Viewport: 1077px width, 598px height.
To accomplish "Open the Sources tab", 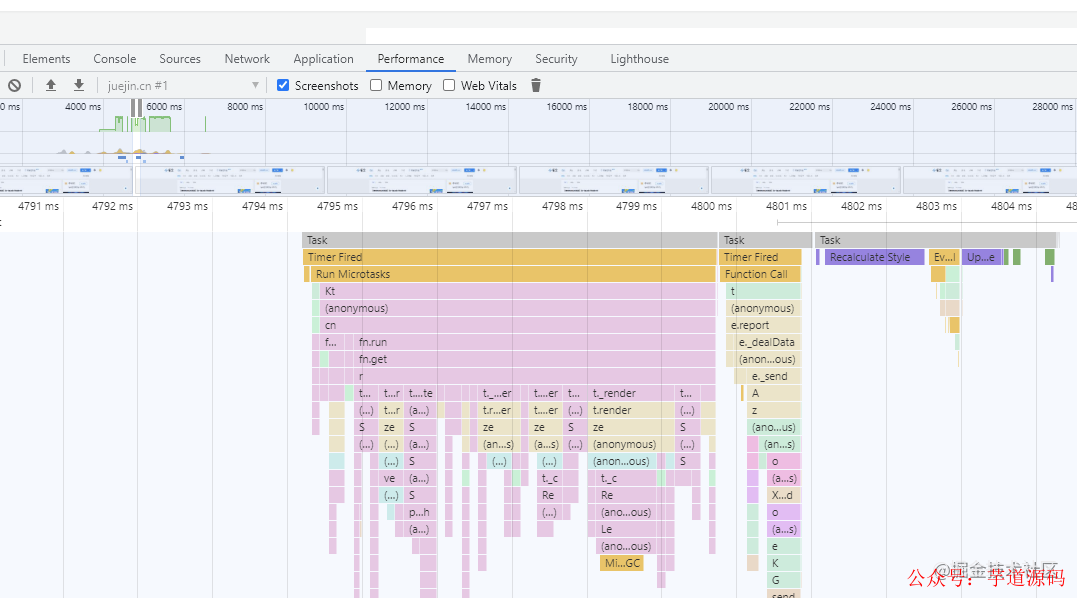I will click(180, 59).
